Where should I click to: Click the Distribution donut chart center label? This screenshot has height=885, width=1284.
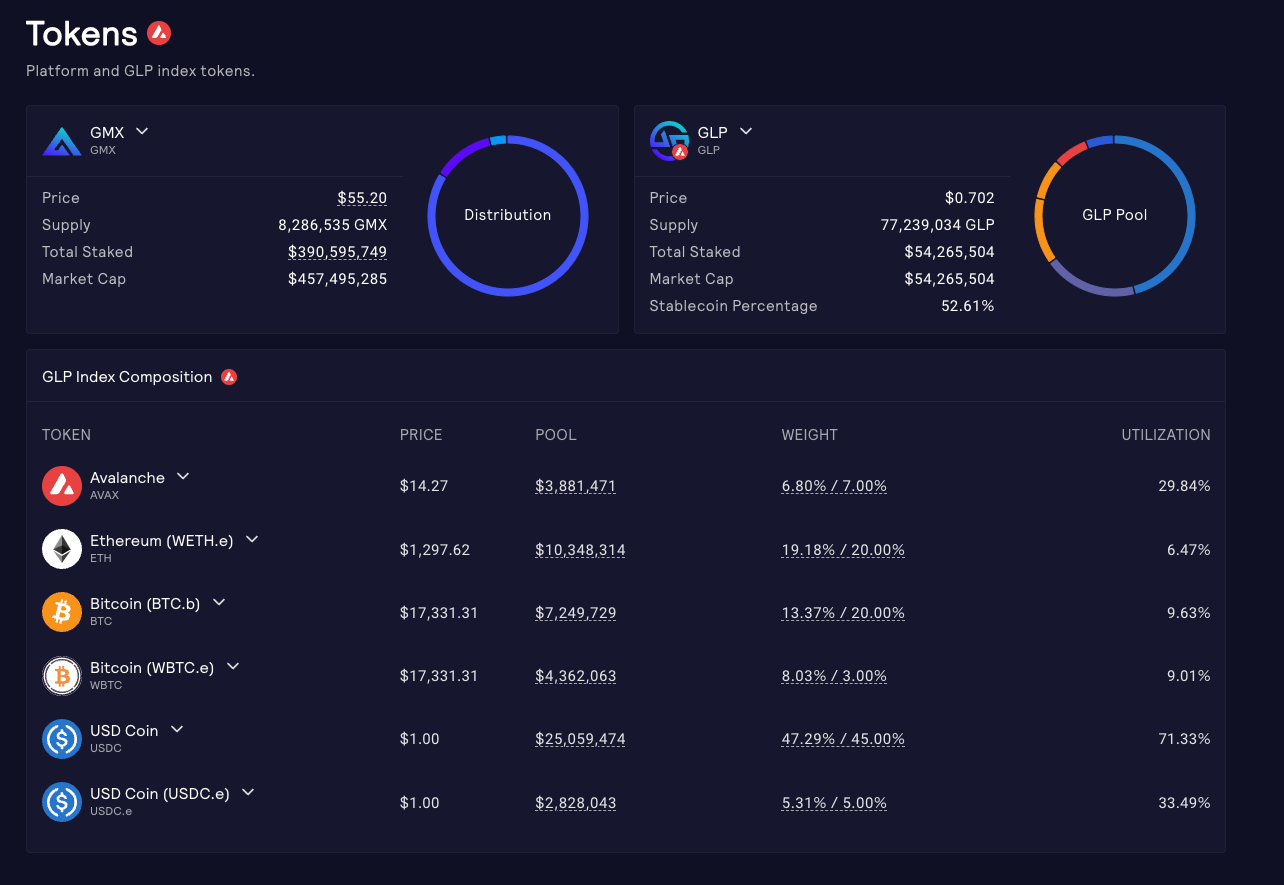point(507,215)
